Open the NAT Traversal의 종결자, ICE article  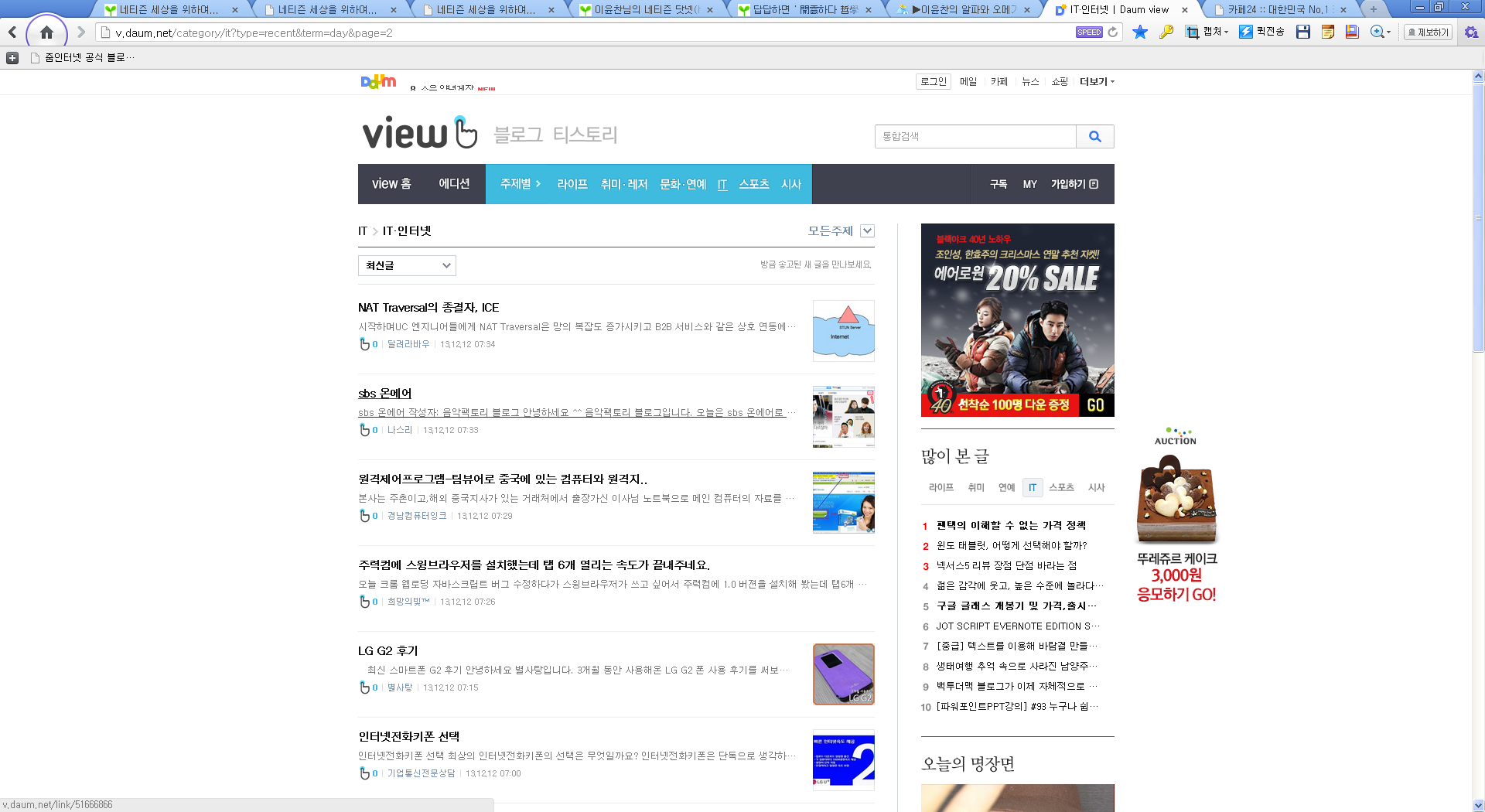click(x=428, y=308)
